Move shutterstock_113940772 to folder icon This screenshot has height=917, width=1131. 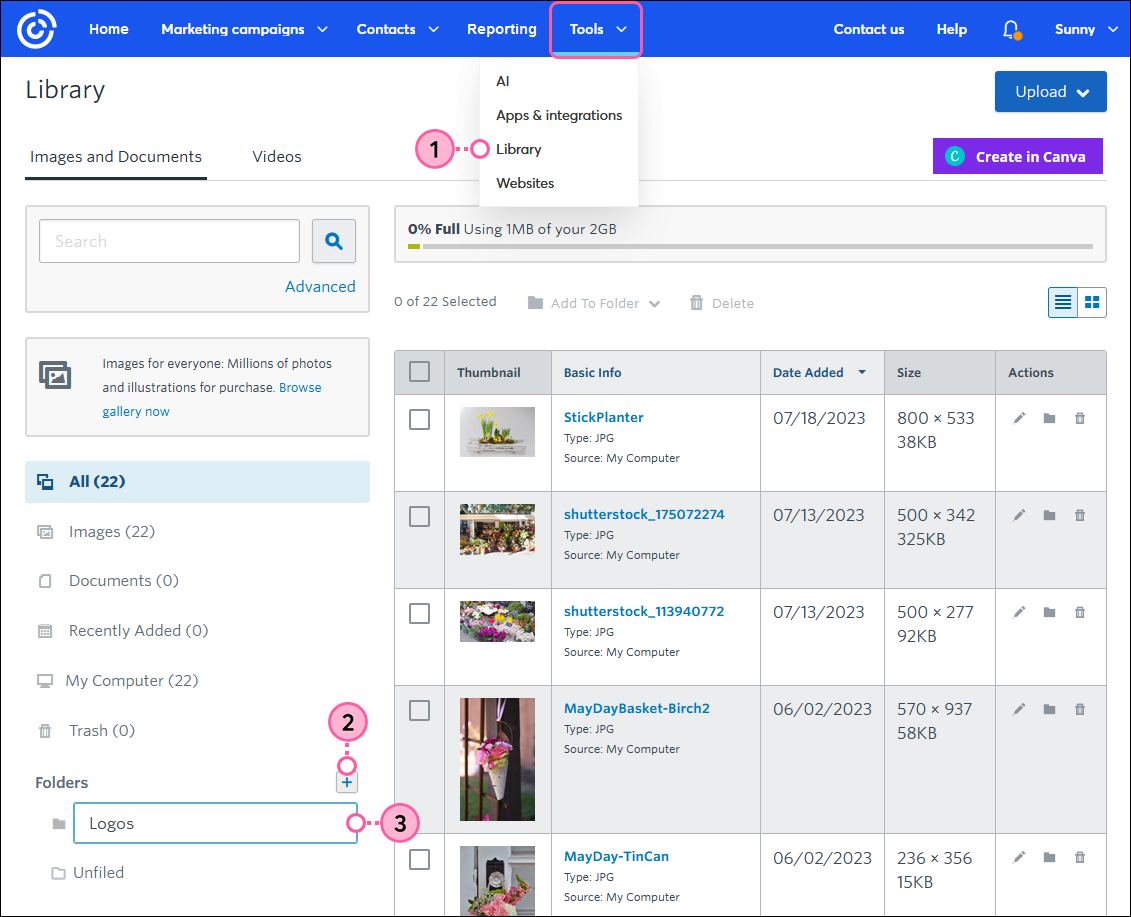click(x=1049, y=613)
